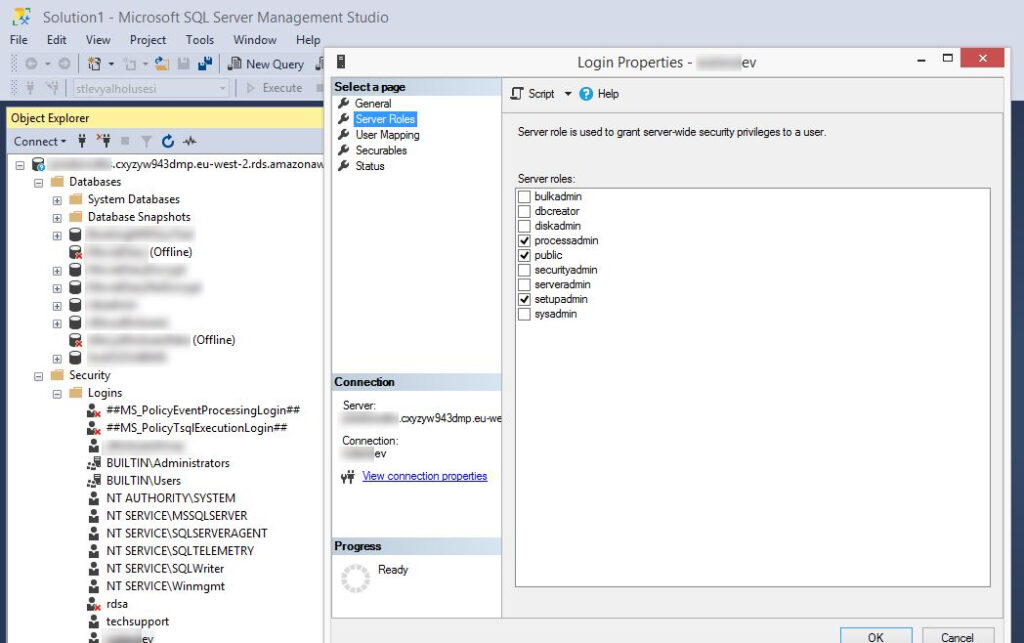Check the serveradmin role checkbox
This screenshot has width=1024, height=643.
pyautogui.click(x=524, y=285)
